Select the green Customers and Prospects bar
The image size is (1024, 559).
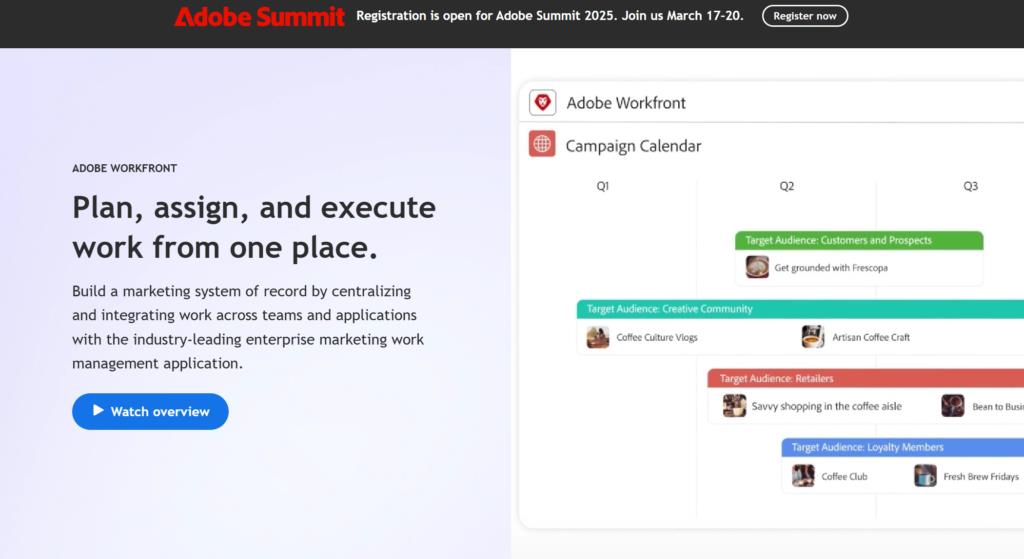(859, 240)
